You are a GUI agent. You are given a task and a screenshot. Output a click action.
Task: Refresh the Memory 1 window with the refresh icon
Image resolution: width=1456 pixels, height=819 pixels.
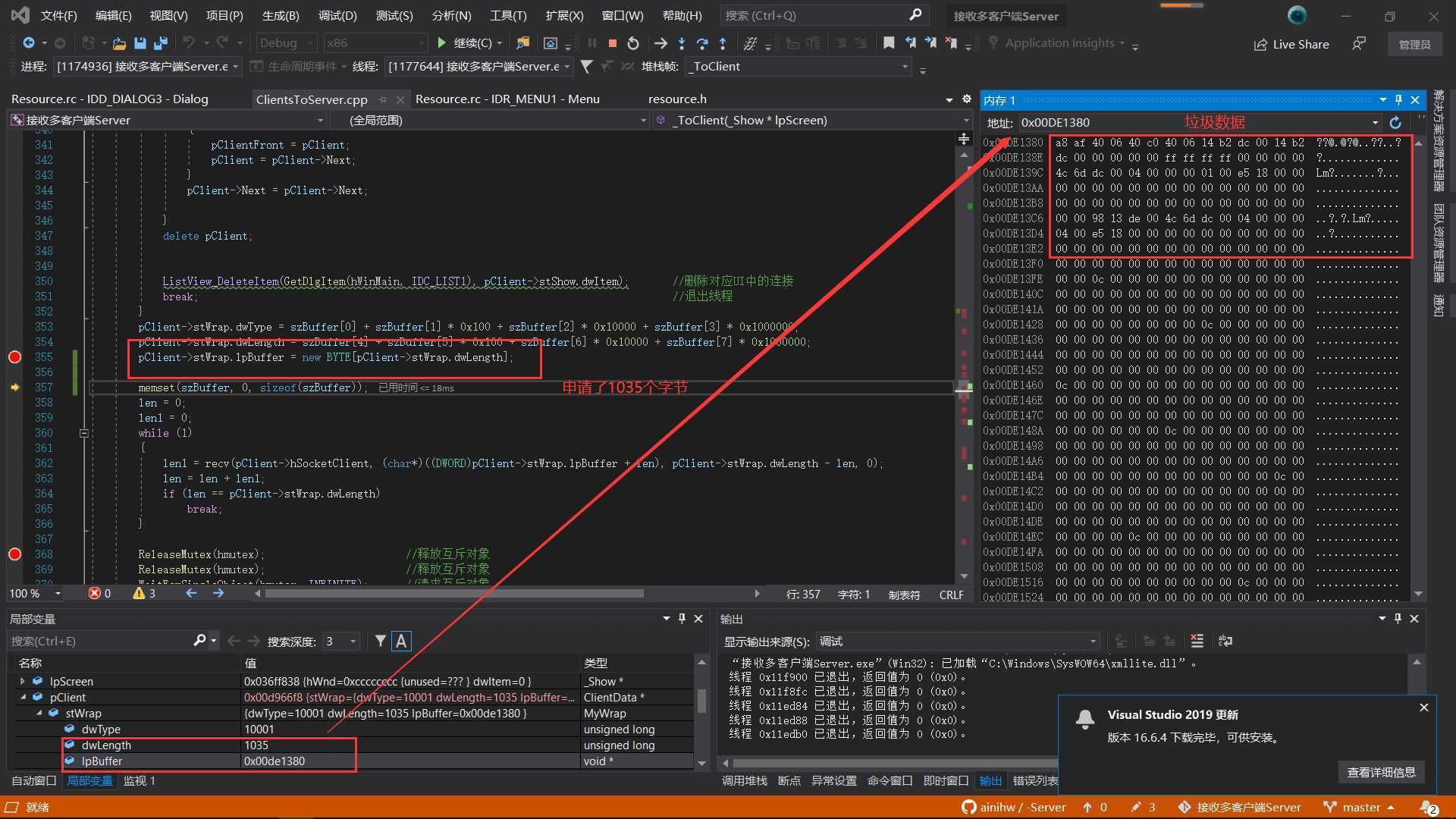1395,123
